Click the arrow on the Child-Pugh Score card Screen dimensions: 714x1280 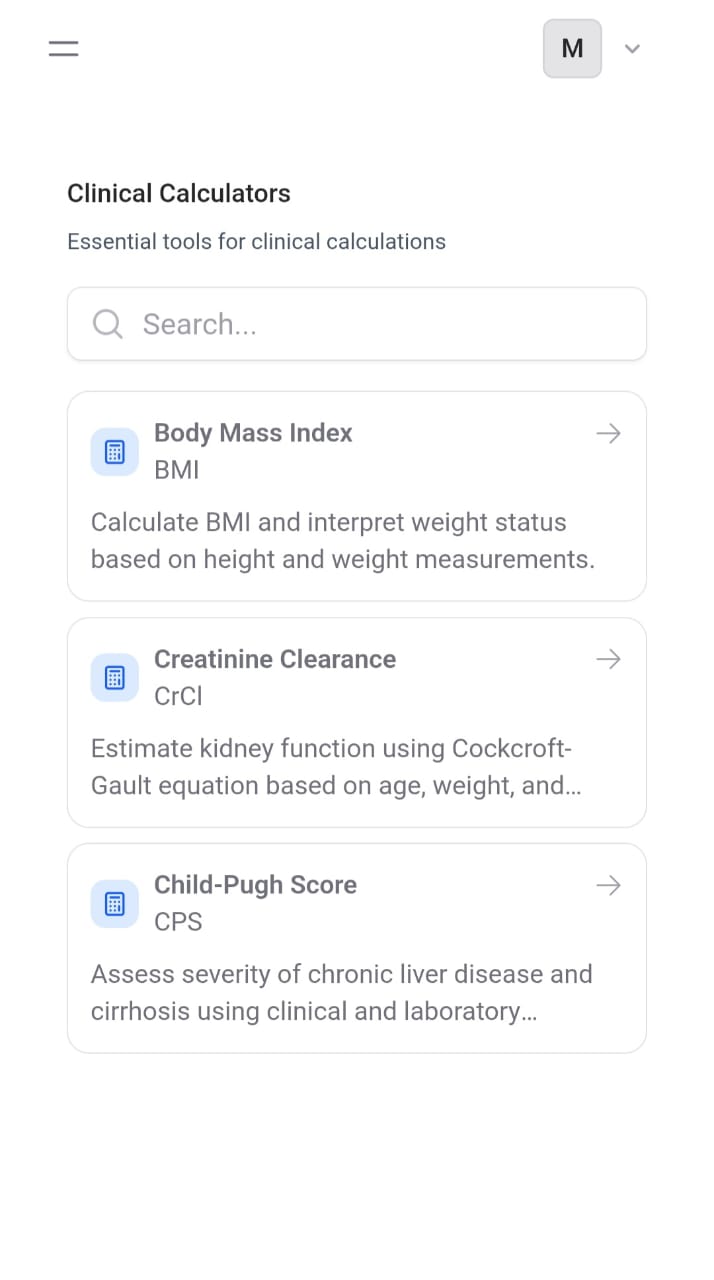pyautogui.click(x=608, y=885)
